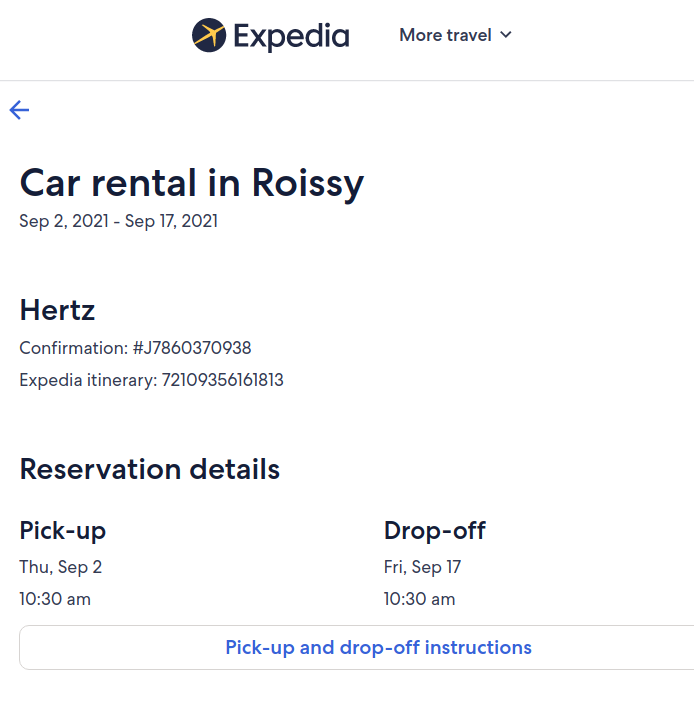Click the Sep 17, 2021 end date

pos(171,221)
